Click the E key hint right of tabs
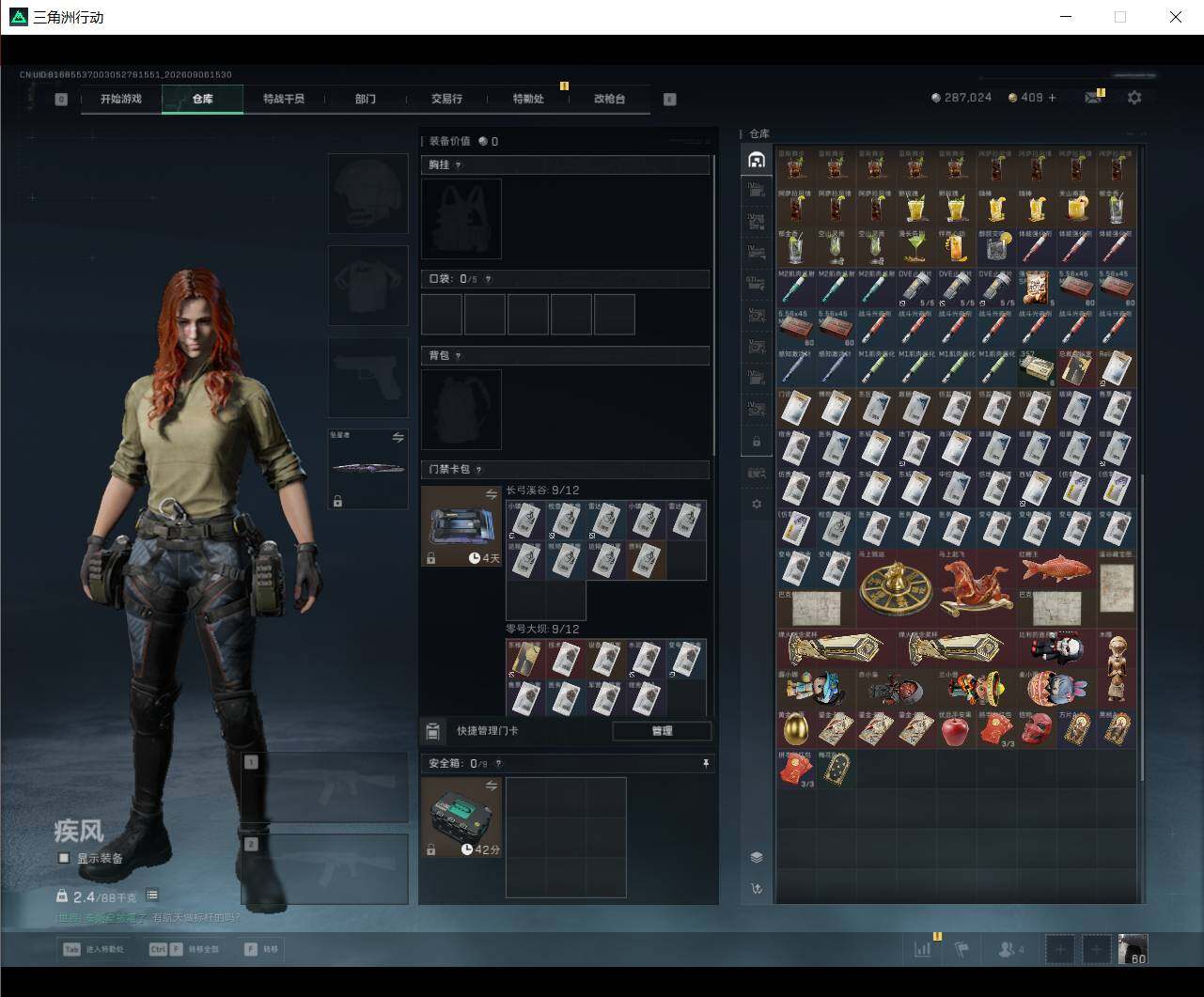 point(670,99)
